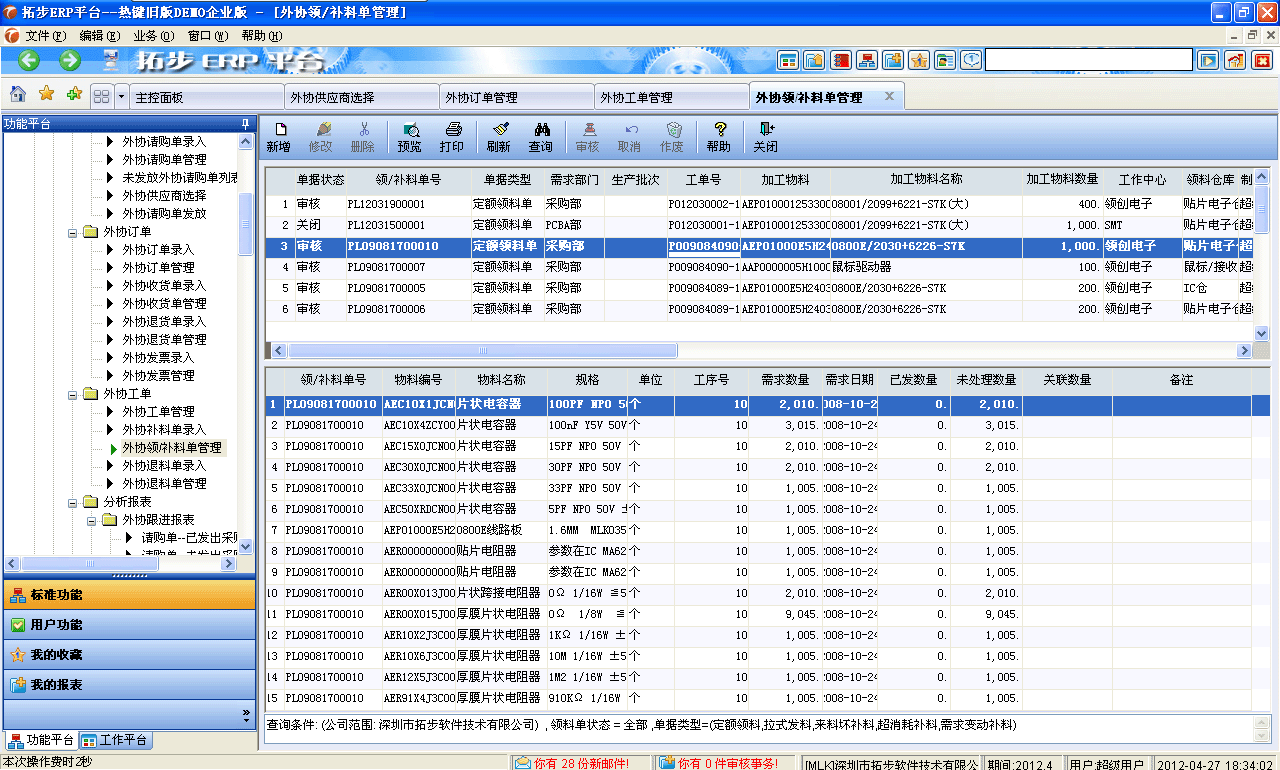Click the 删除 (Delete) toolbar icon

[365, 135]
